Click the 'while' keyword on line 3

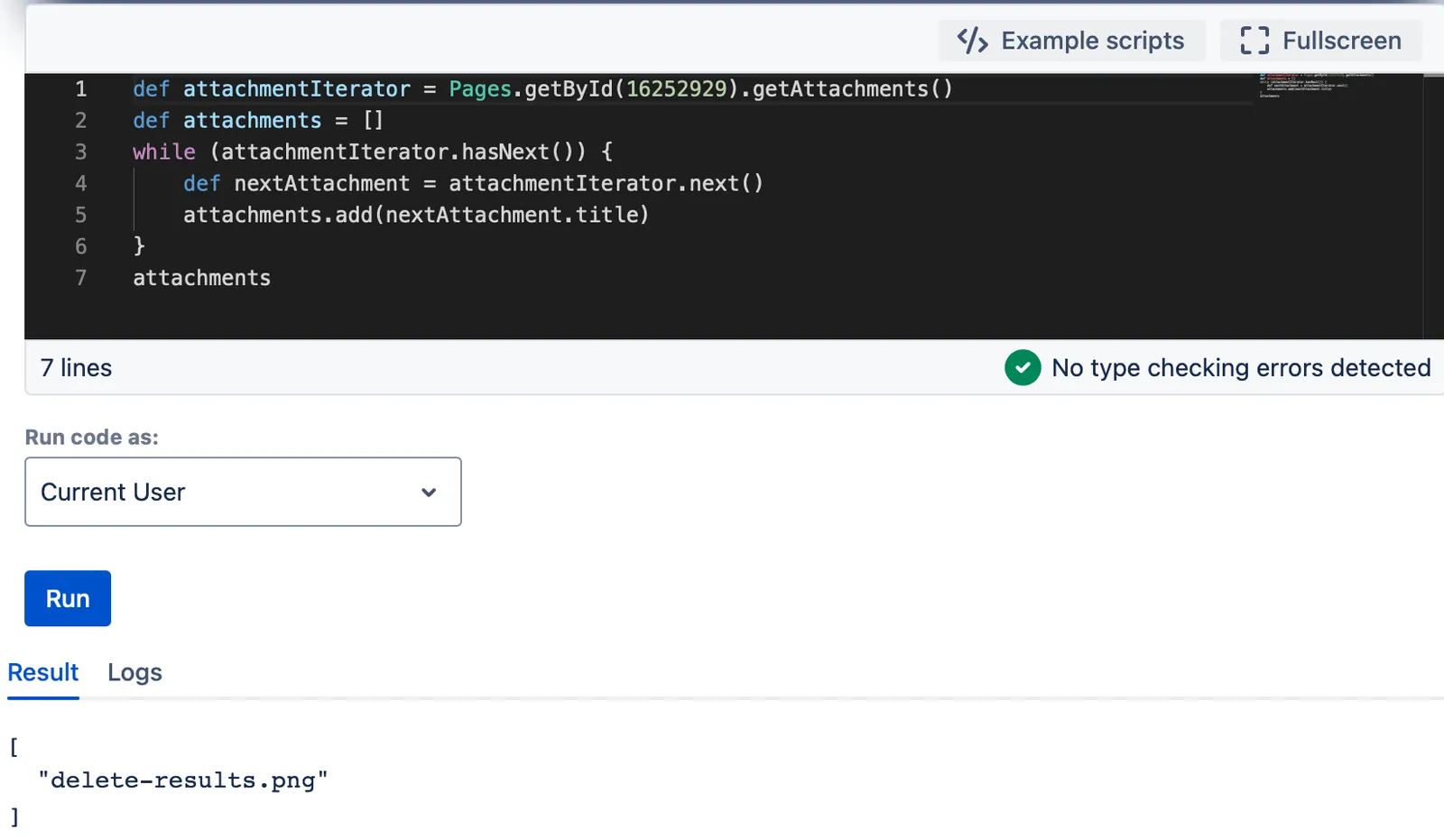pyautogui.click(x=164, y=152)
